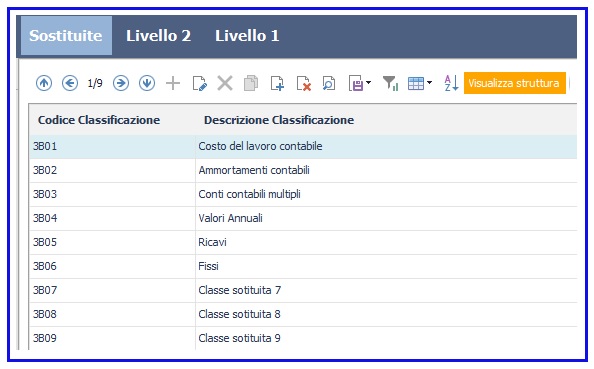Click the grid layout table icon
The width and height of the screenshot is (594, 369).
click(416, 83)
